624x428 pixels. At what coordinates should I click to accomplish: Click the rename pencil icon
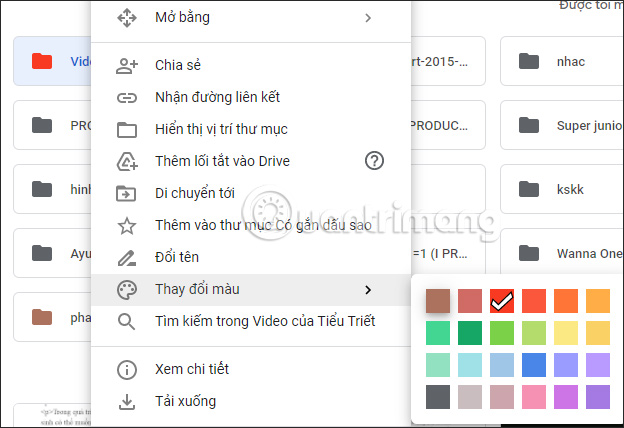point(127,258)
